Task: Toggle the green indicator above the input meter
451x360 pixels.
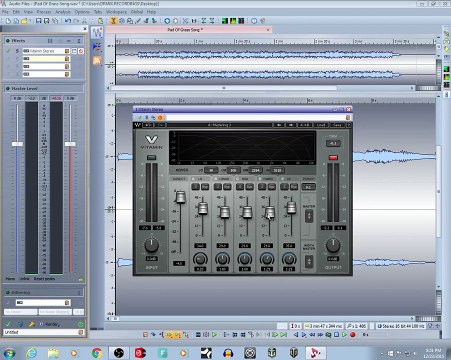Action: pyautogui.click(x=151, y=157)
